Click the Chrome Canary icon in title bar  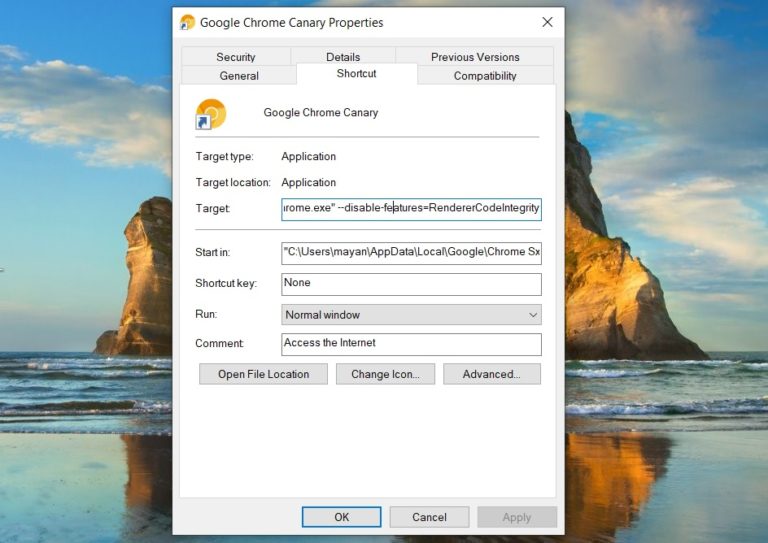187,23
